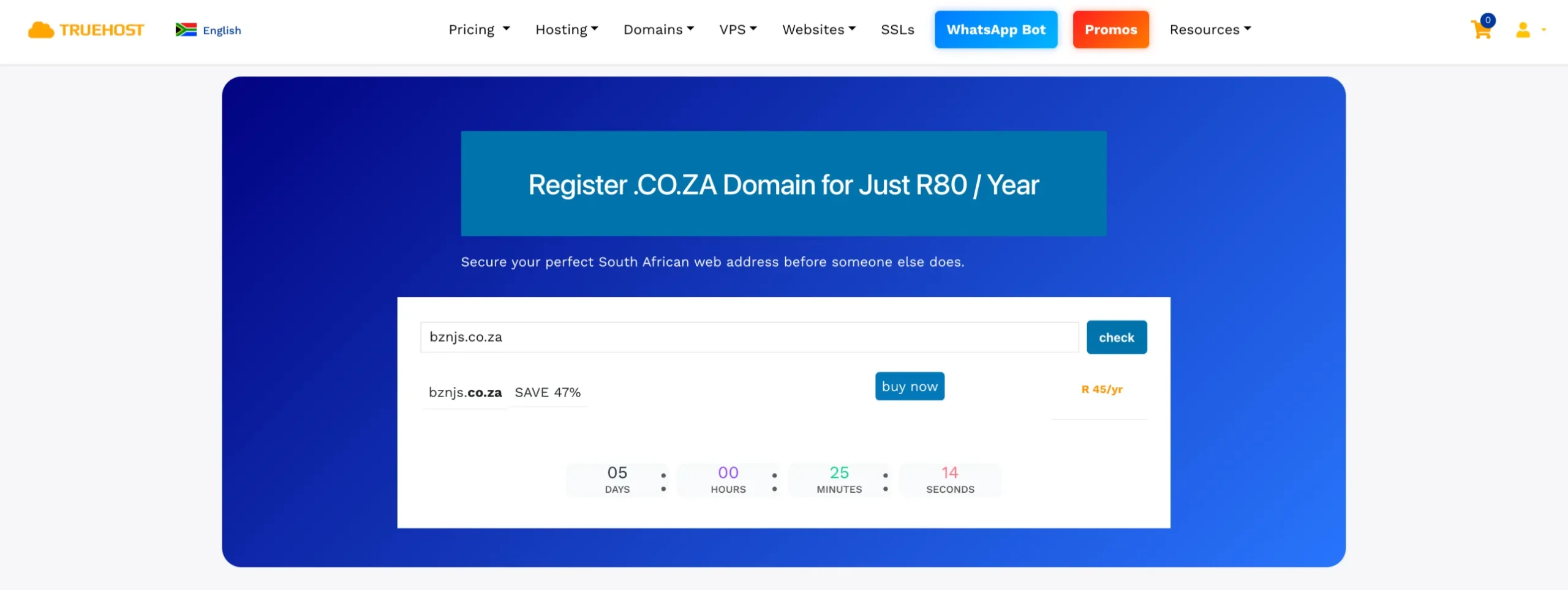Click the check domain button

click(x=1117, y=337)
